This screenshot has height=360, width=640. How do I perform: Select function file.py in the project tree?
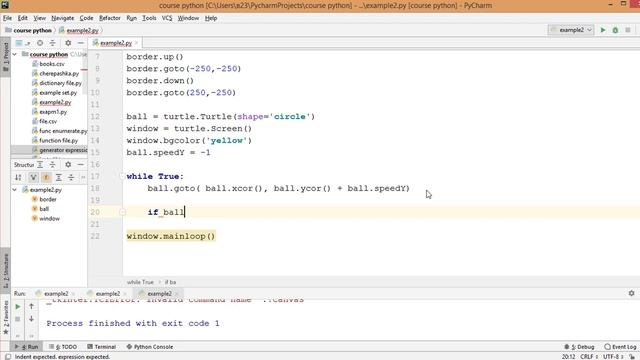[x=58, y=140]
